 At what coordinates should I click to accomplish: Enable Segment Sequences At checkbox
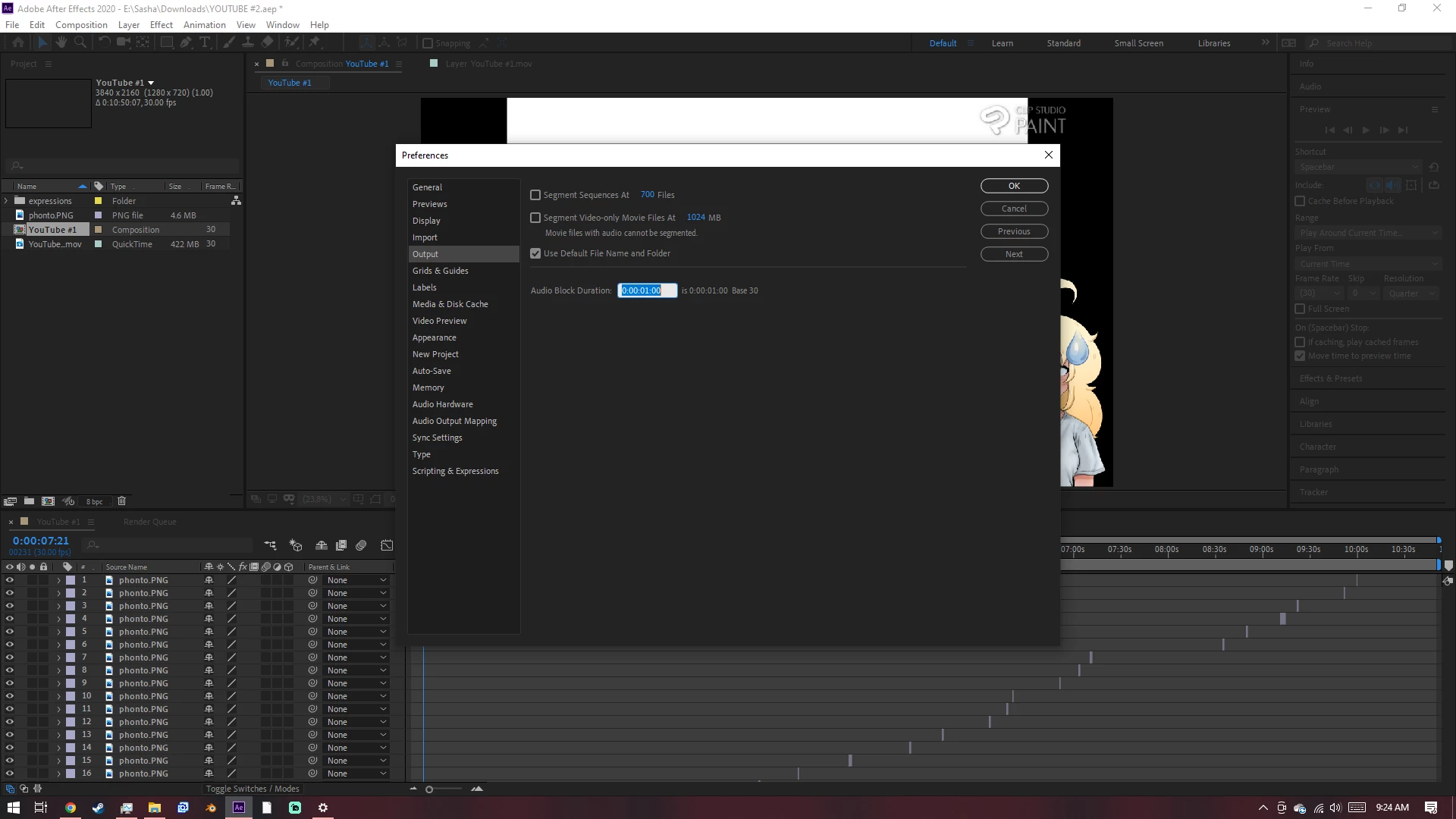[x=535, y=195]
